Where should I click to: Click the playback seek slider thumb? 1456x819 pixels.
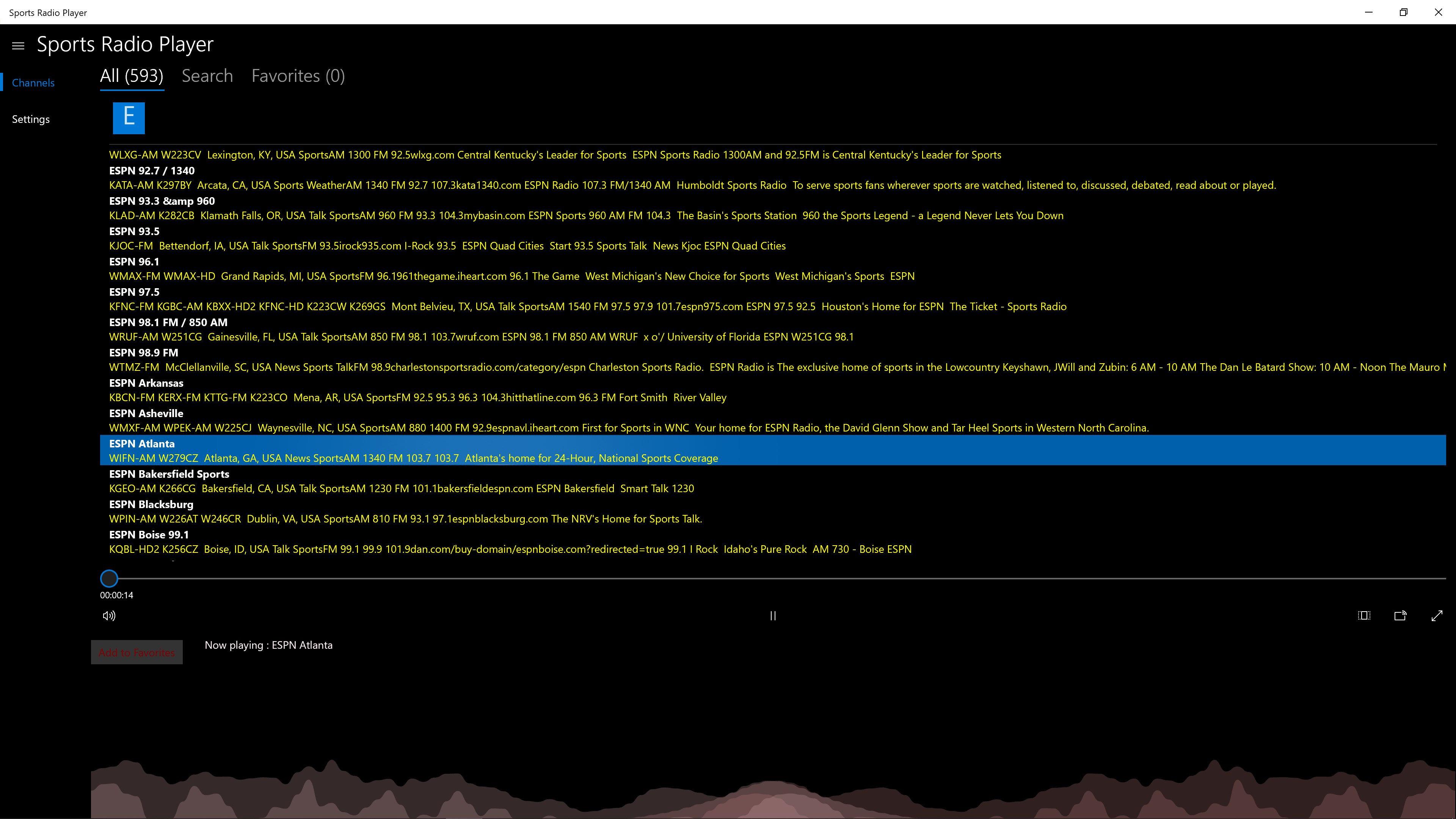point(109,578)
